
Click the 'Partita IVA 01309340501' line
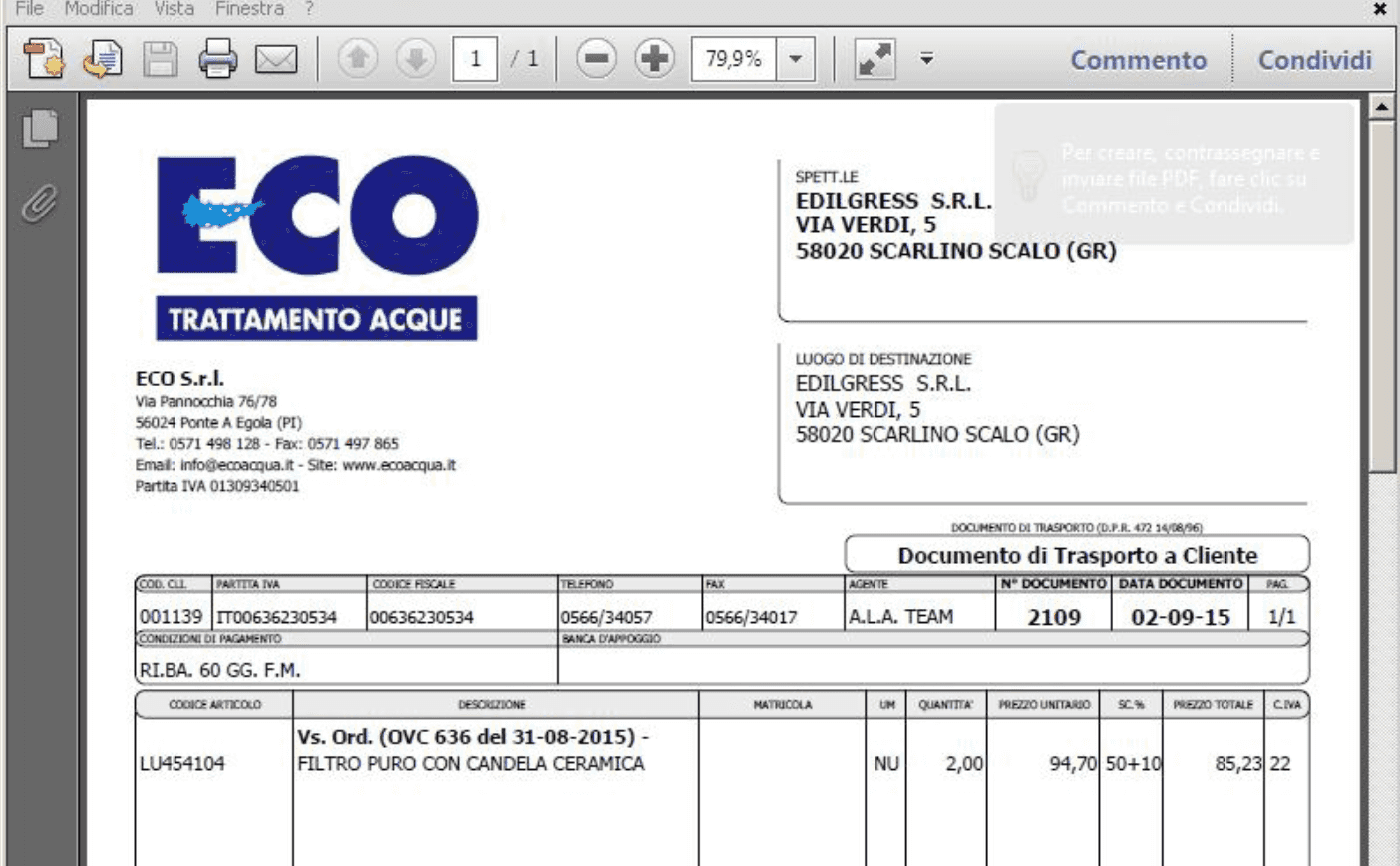217,486
